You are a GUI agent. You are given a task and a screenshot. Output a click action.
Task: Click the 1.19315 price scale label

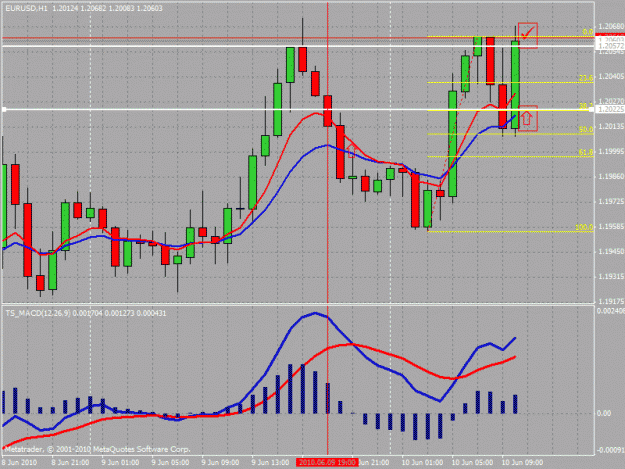click(x=611, y=276)
